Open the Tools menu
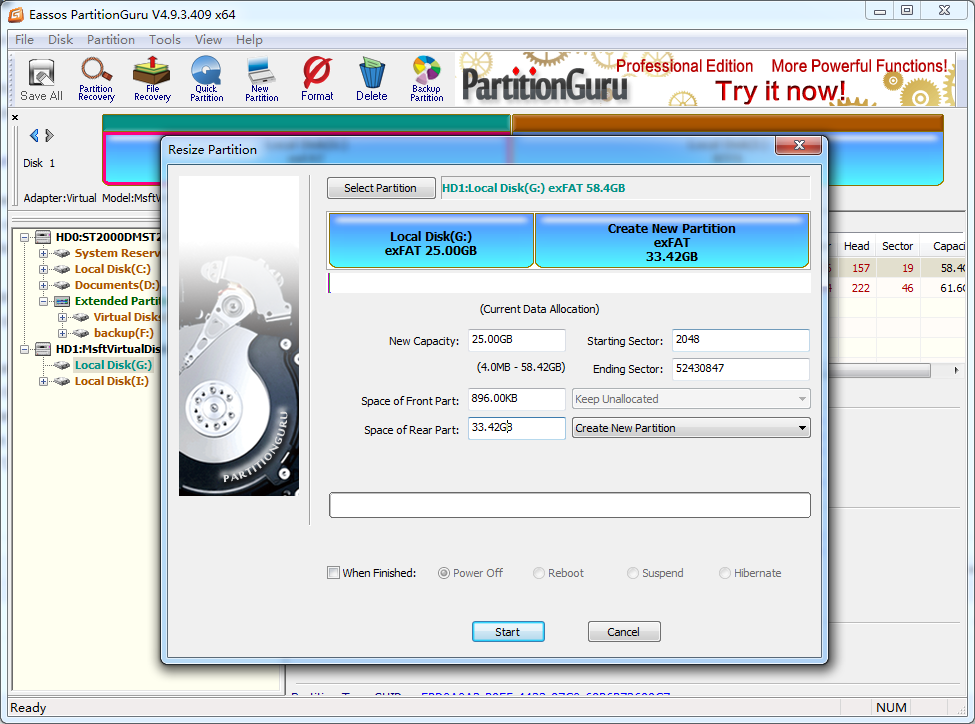 pos(165,40)
